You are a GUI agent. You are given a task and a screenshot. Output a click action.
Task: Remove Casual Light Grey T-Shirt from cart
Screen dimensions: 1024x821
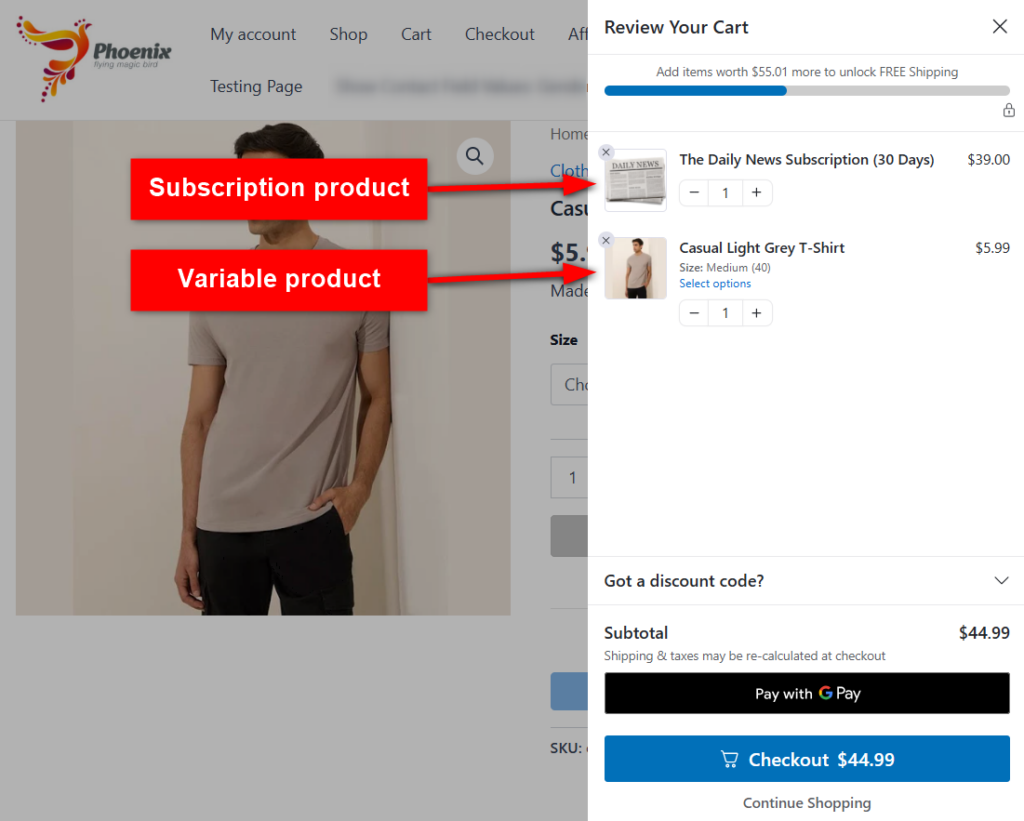click(606, 240)
